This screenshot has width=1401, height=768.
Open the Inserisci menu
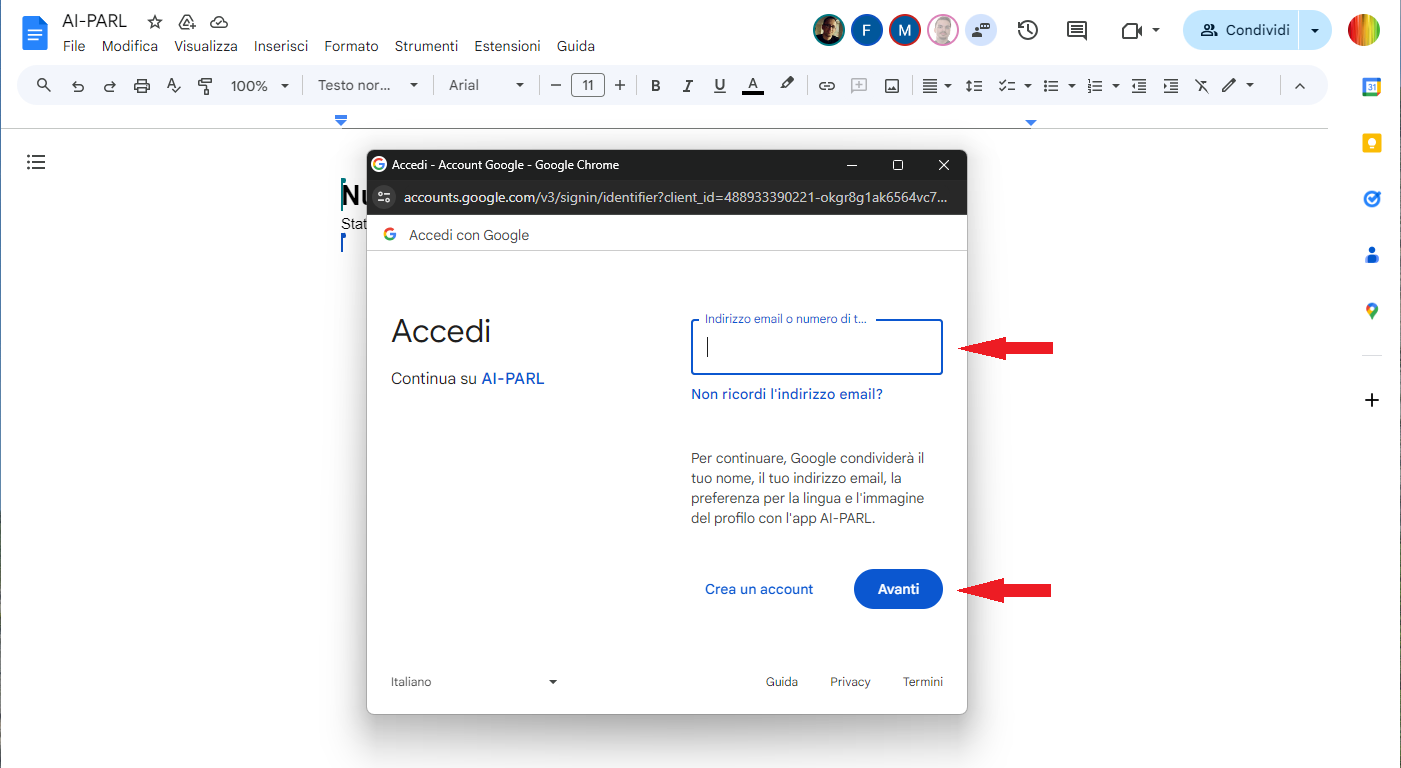(281, 46)
